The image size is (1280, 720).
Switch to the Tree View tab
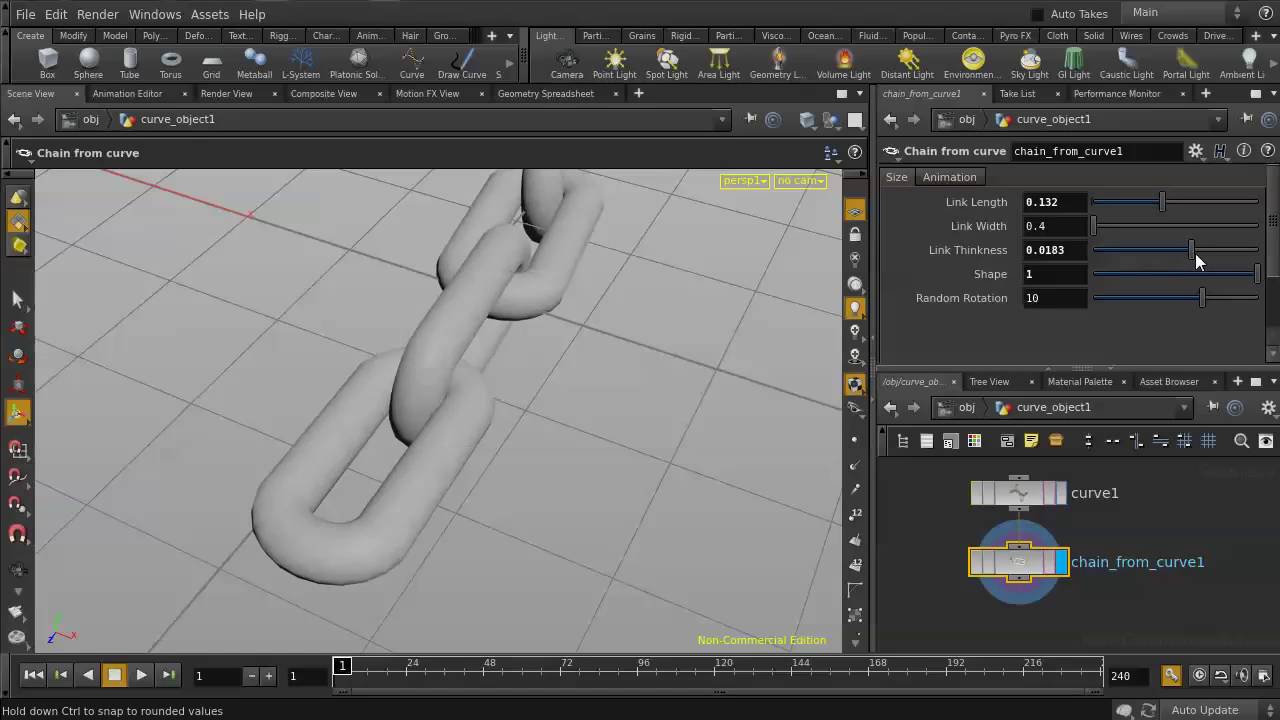(989, 382)
